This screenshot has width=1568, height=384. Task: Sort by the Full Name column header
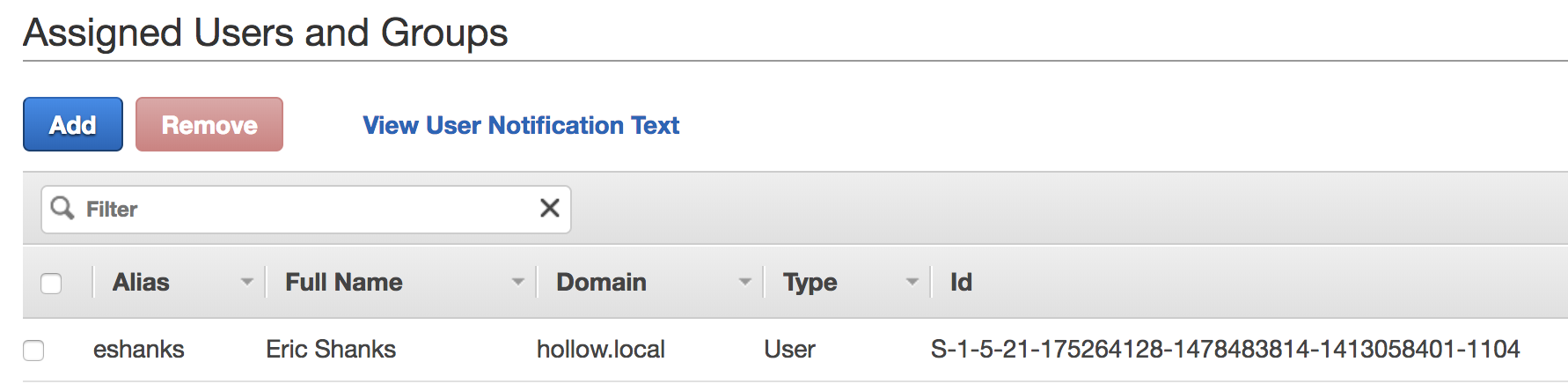click(344, 282)
